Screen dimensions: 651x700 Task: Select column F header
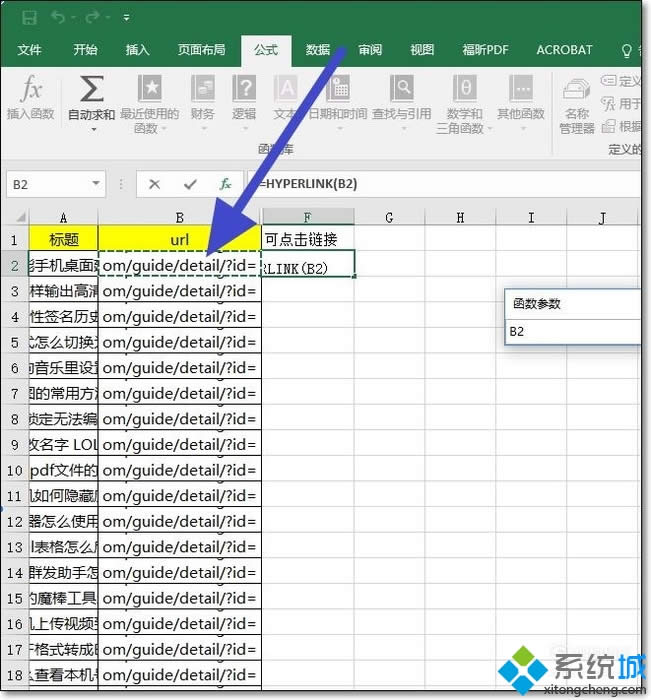[x=308, y=217]
